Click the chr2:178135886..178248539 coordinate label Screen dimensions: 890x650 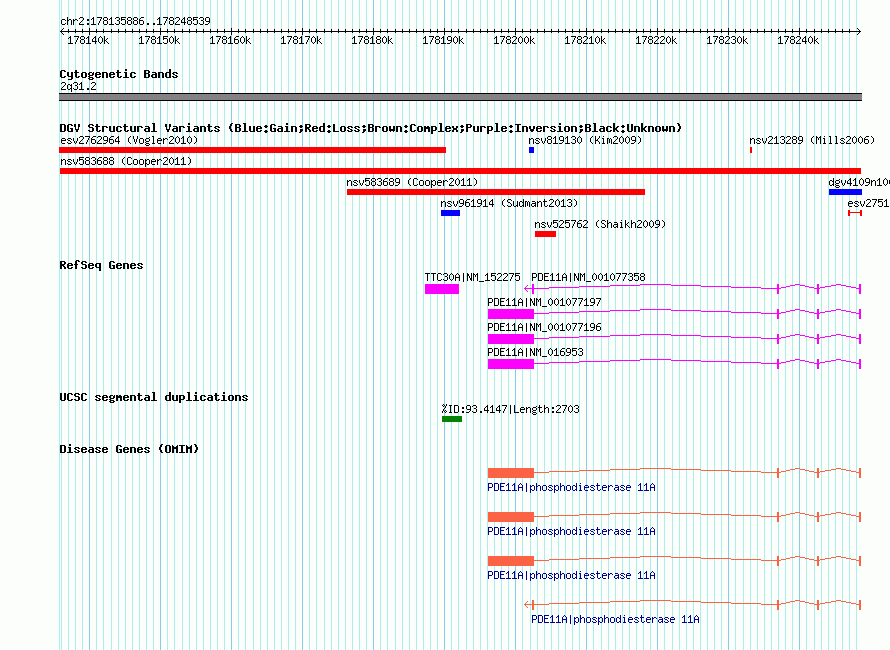pyautogui.click(x=135, y=21)
